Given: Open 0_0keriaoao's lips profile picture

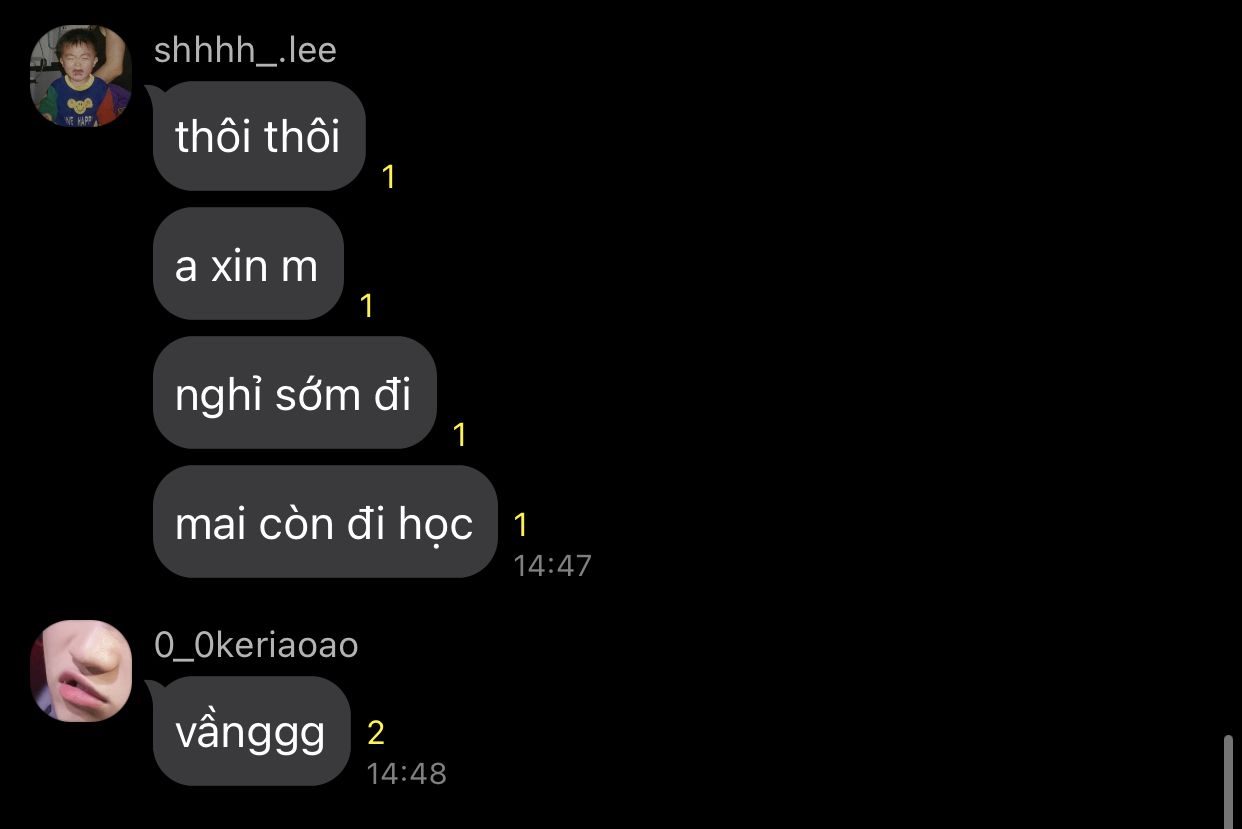Looking at the screenshot, I should pos(80,671).
